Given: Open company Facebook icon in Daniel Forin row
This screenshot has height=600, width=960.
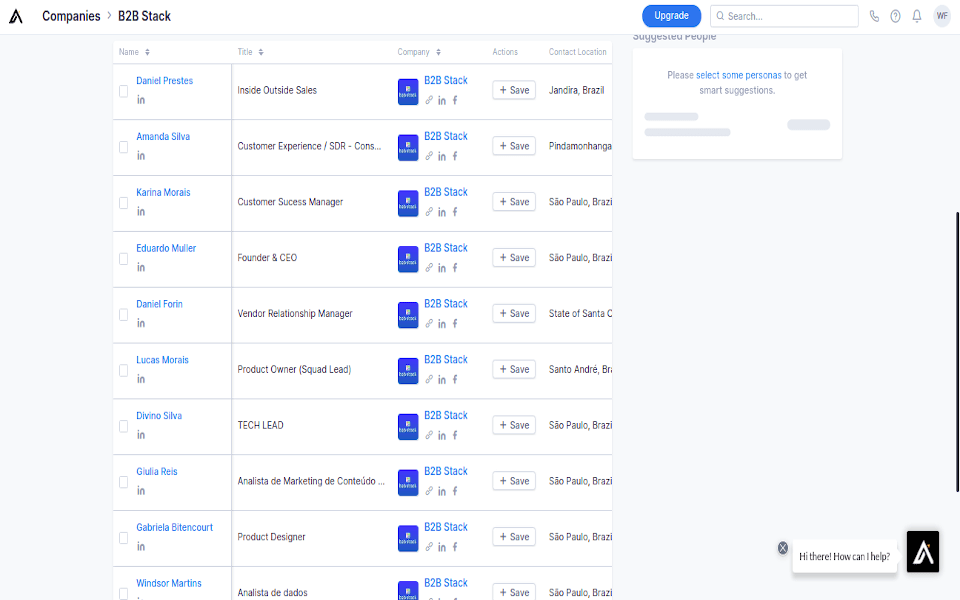Looking at the screenshot, I should pyautogui.click(x=455, y=323).
